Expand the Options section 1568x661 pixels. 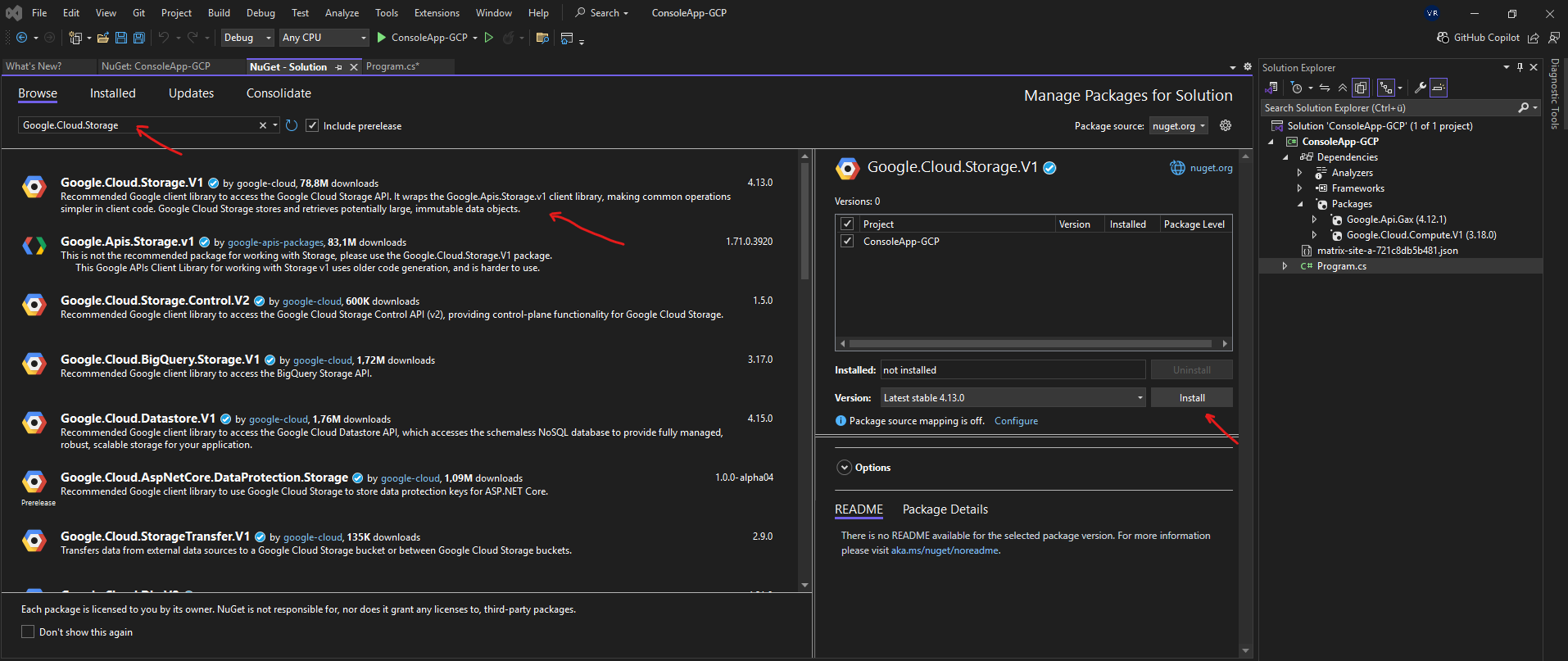845,468
